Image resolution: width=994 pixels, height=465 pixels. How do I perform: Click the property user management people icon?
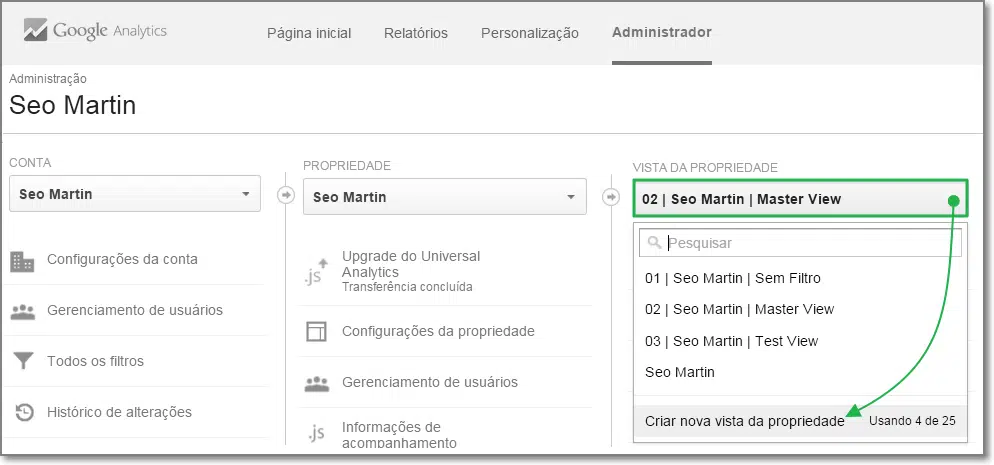pyautogui.click(x=317, y=382)
